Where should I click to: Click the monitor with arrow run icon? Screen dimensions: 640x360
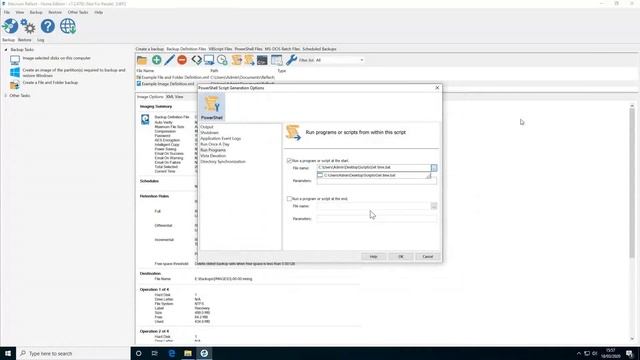(209, 60)
